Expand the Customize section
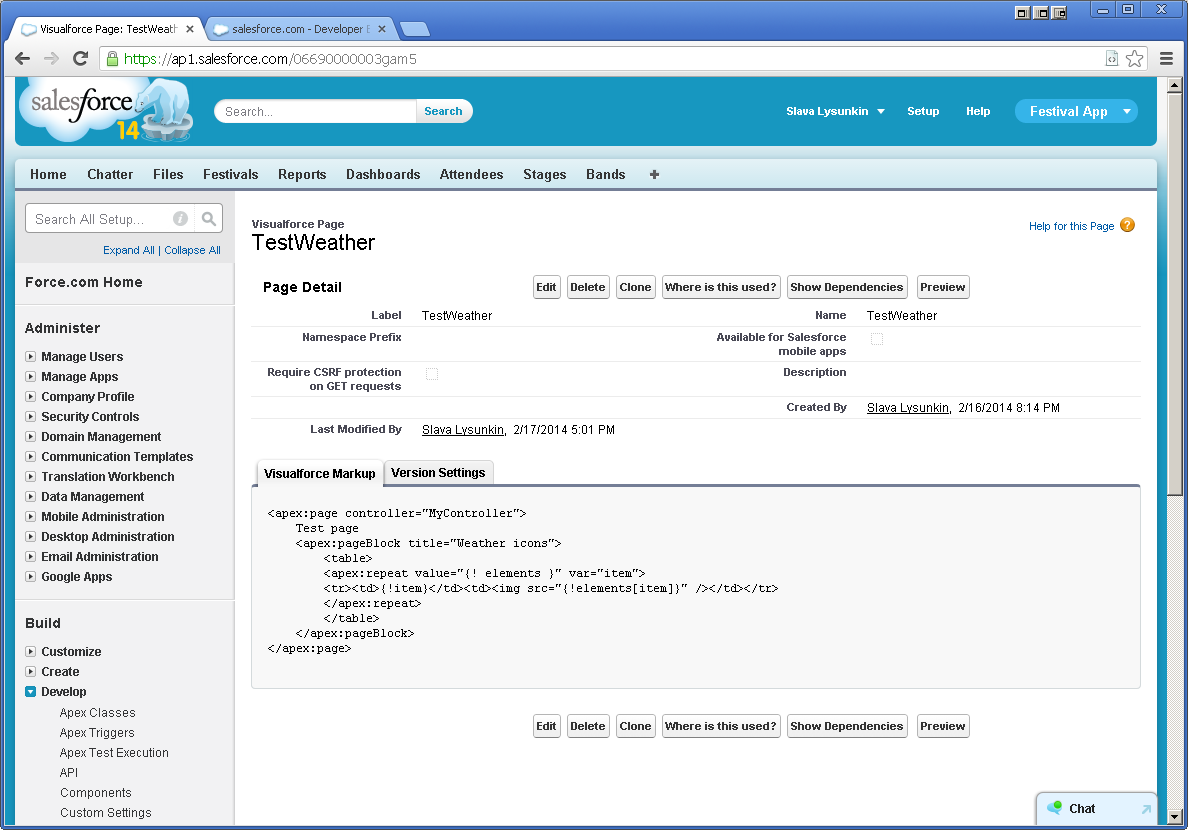This screenshot has height=830, width=1188. coord(30,651)
